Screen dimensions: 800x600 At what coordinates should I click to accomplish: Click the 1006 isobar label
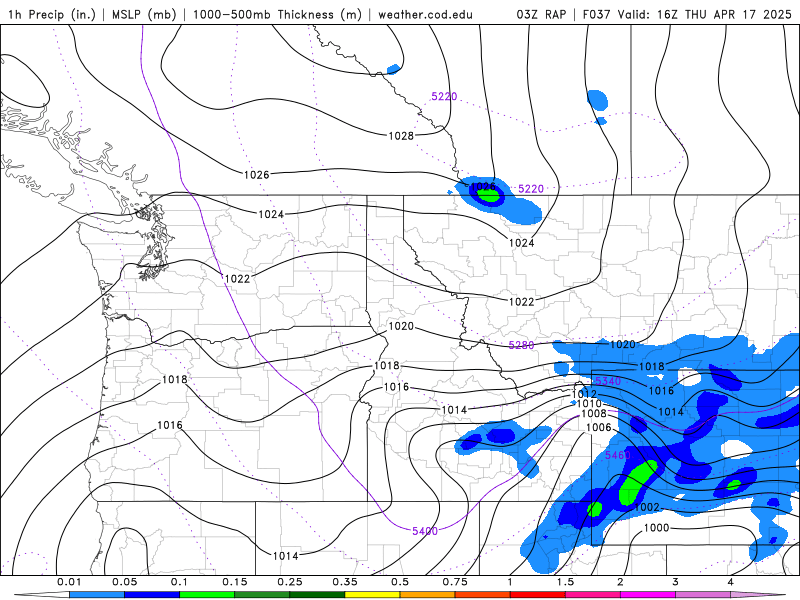pyautogui.click(x=599, y=427)
